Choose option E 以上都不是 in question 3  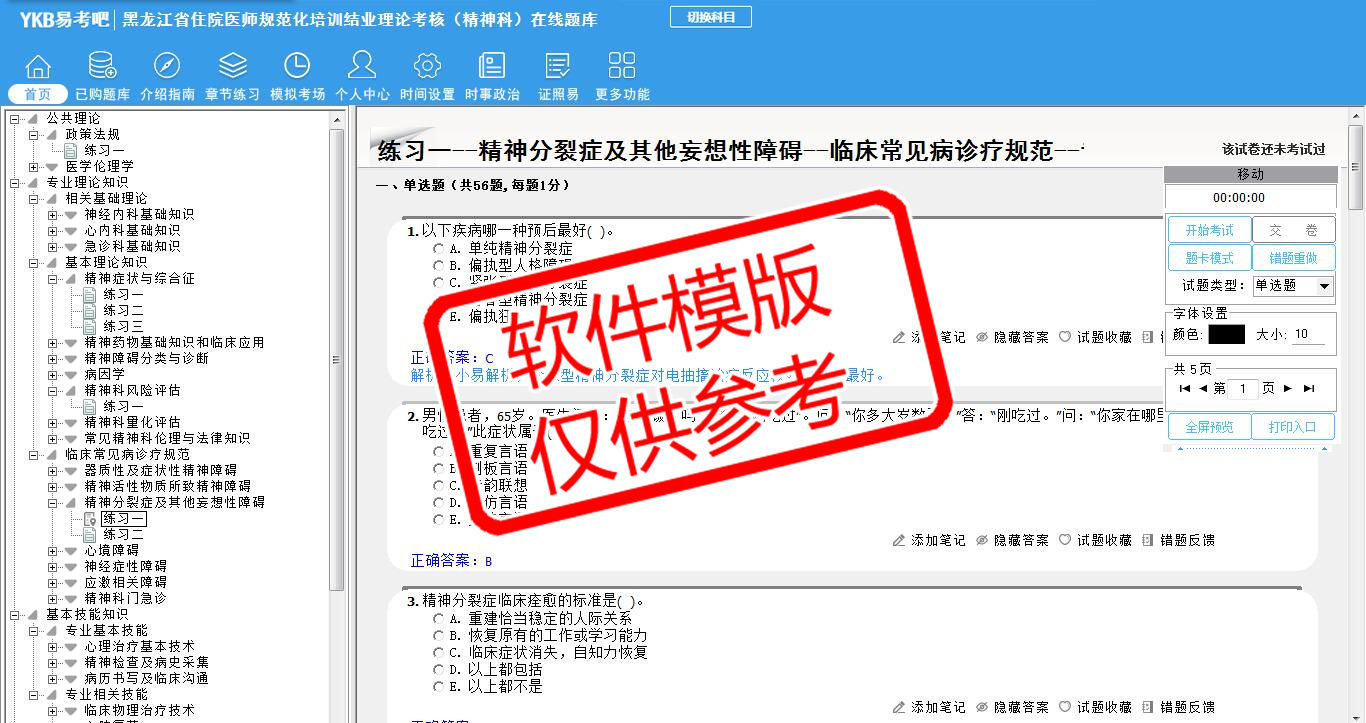438,687
